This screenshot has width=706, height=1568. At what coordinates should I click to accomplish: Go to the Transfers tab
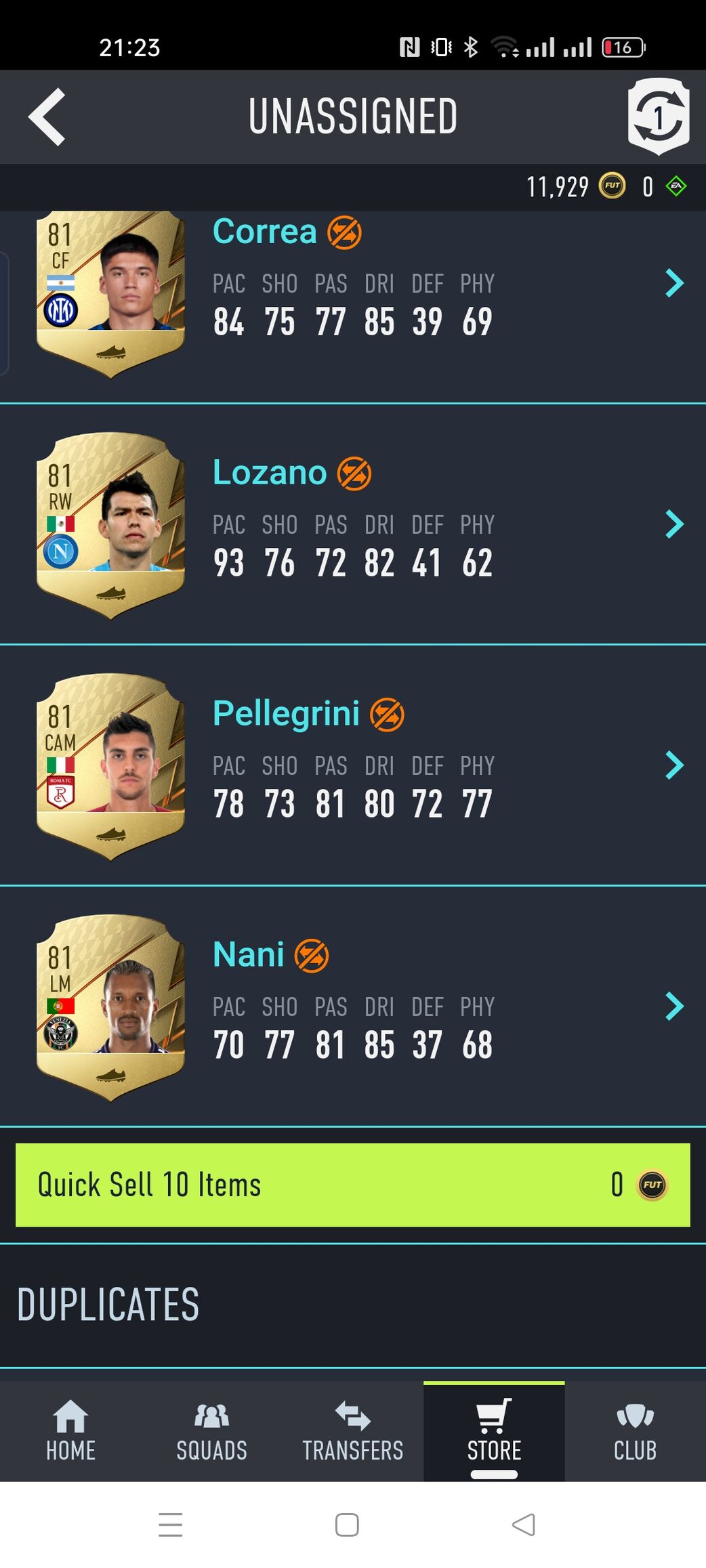353,1431
